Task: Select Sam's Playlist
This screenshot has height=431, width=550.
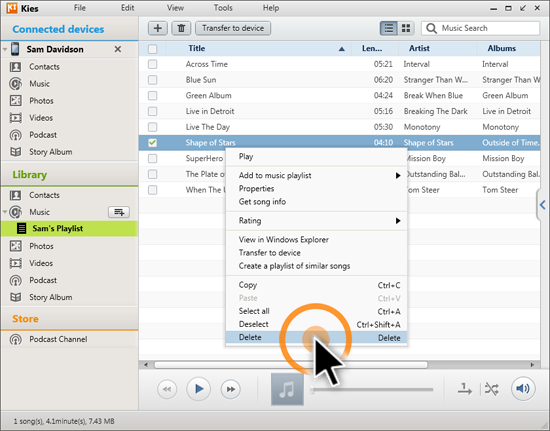Action: [x=69, y=228]
